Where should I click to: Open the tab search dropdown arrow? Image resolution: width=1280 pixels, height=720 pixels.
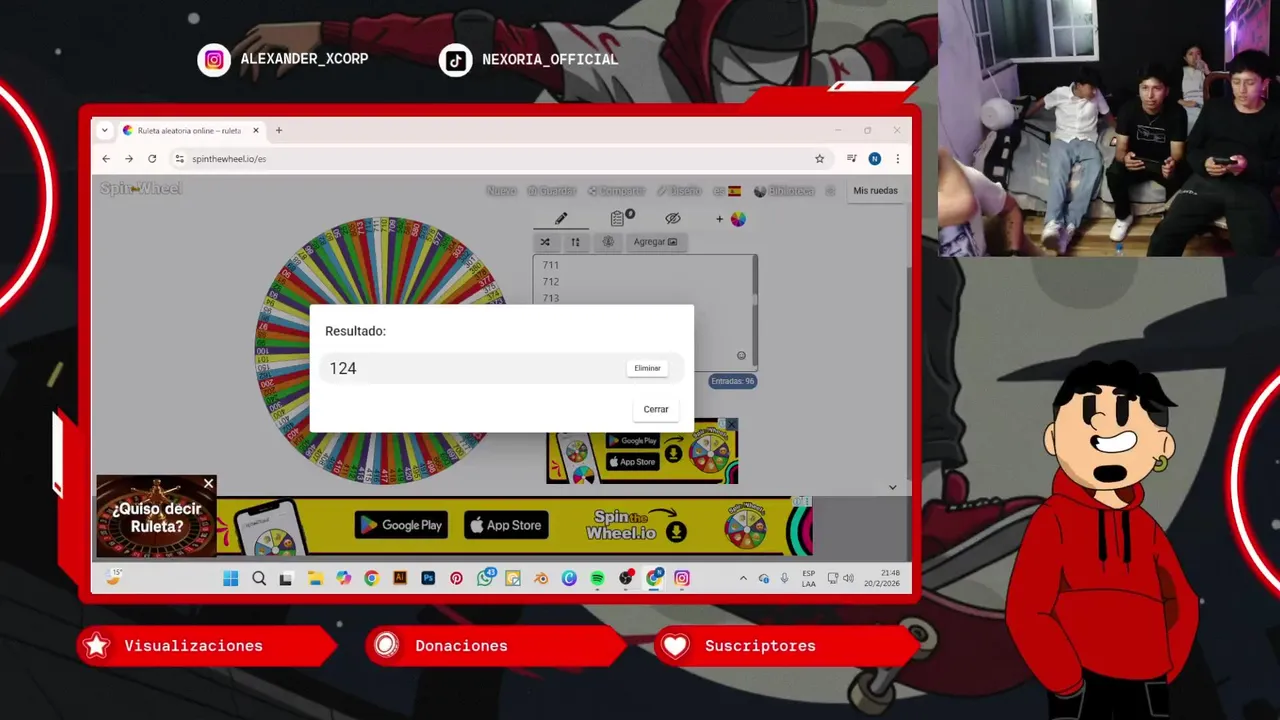click(104, 131)
